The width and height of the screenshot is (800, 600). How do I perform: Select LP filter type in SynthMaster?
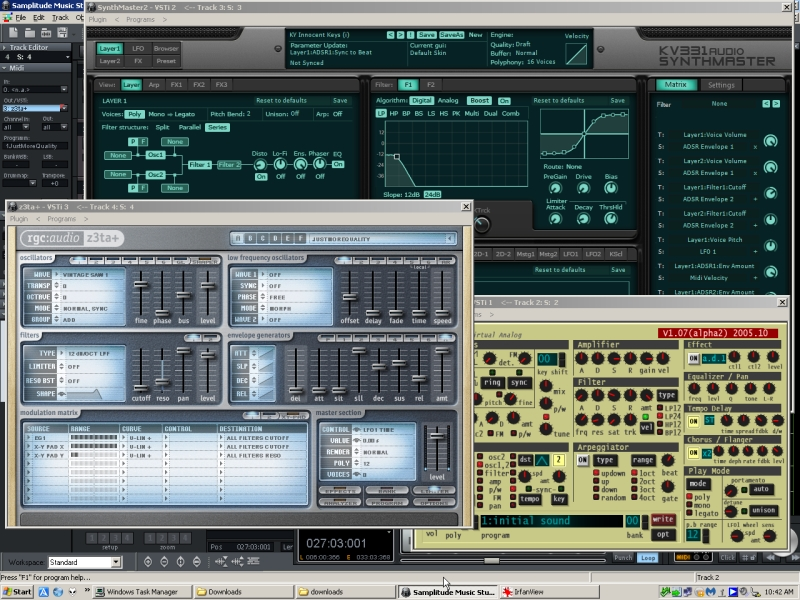381,113
